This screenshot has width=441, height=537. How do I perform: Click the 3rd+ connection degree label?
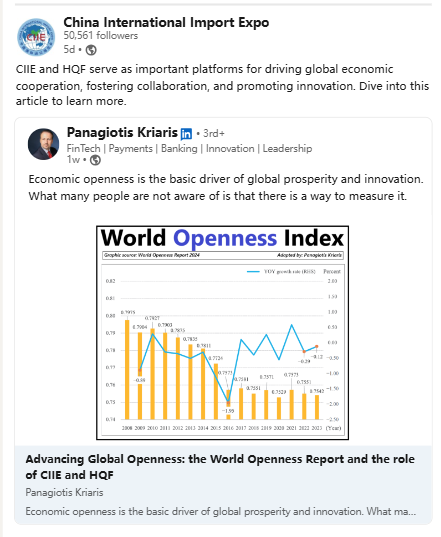pyautogui.click(x=214, y=133)
